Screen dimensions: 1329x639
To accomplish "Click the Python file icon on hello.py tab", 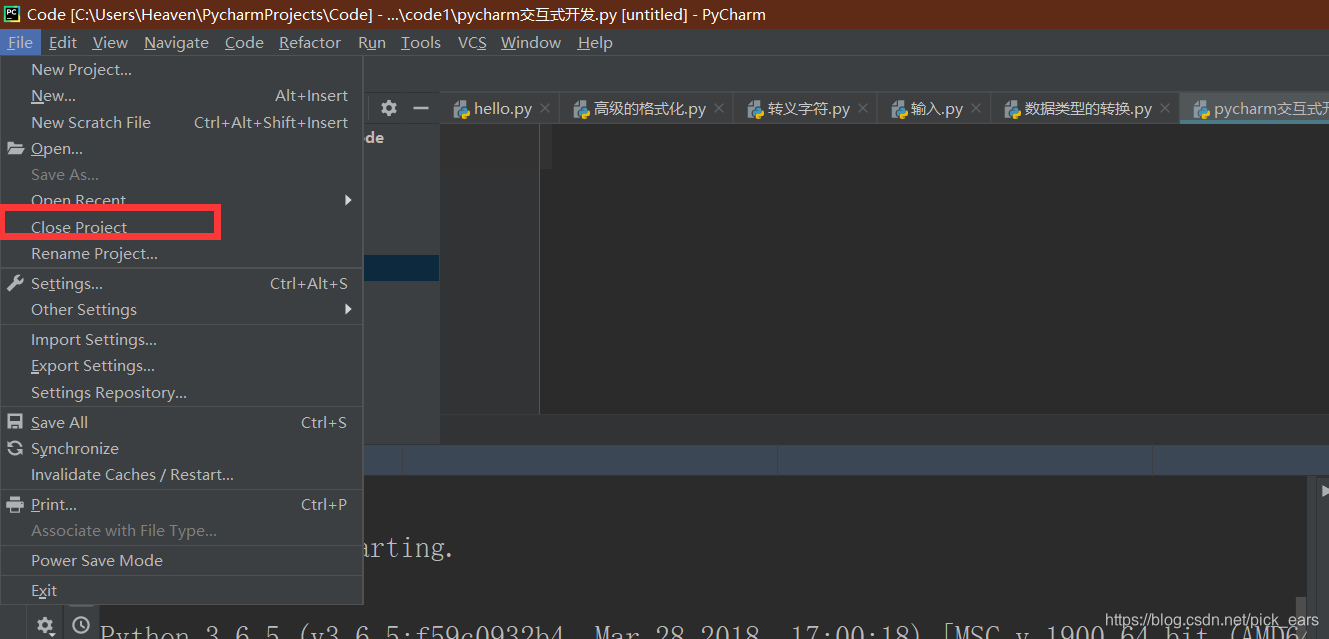I will tap(461, 109).
